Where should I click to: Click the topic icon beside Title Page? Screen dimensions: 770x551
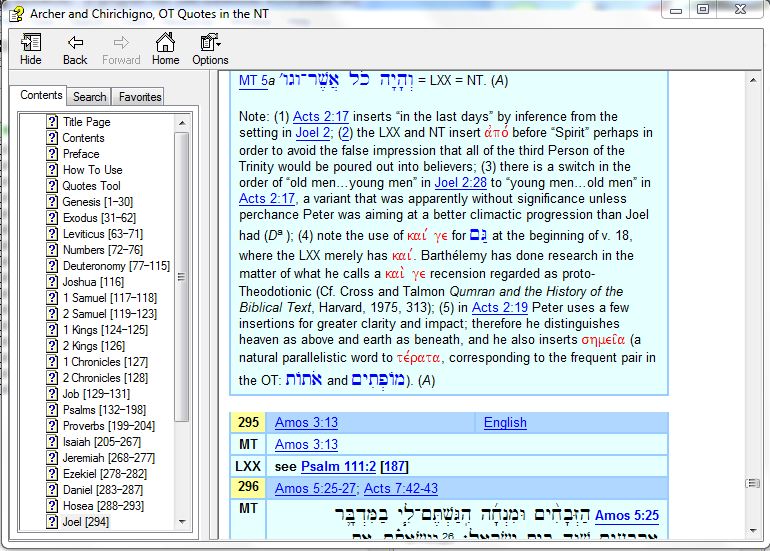click(52, 122)
